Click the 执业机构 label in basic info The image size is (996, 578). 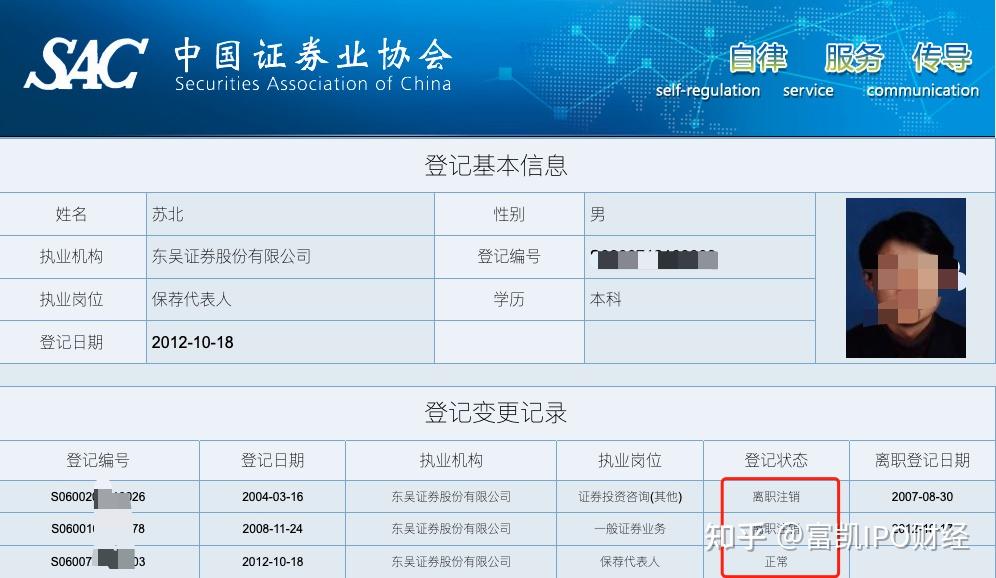[71, 257]
